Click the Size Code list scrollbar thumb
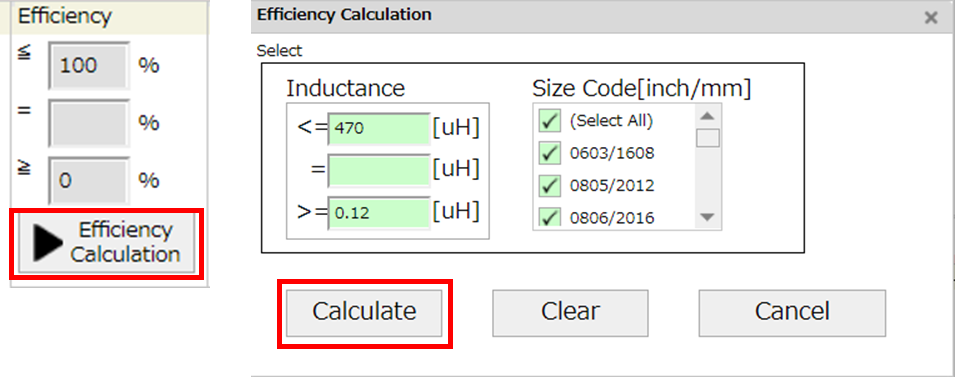 pos(708,138)
